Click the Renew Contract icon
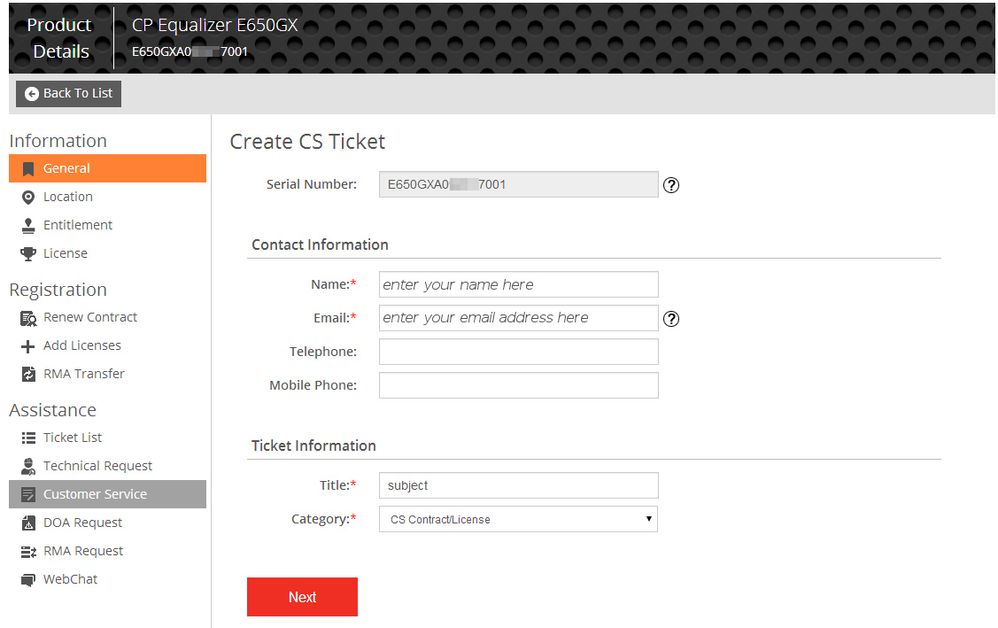Screen dimensions: 998x628 click(28, 318)
